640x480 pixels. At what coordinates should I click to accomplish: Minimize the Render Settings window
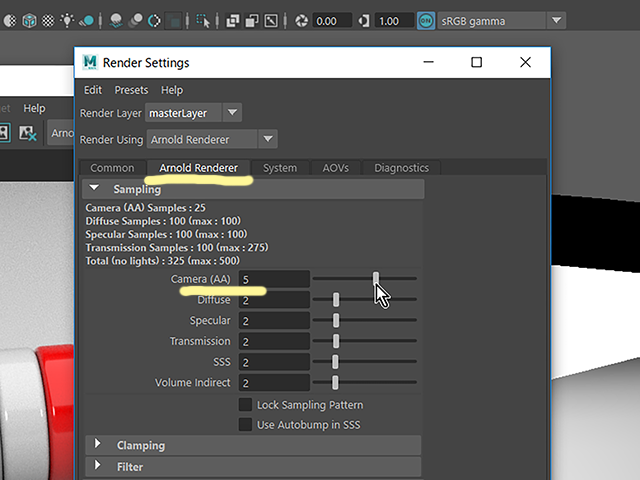point(428,62)
